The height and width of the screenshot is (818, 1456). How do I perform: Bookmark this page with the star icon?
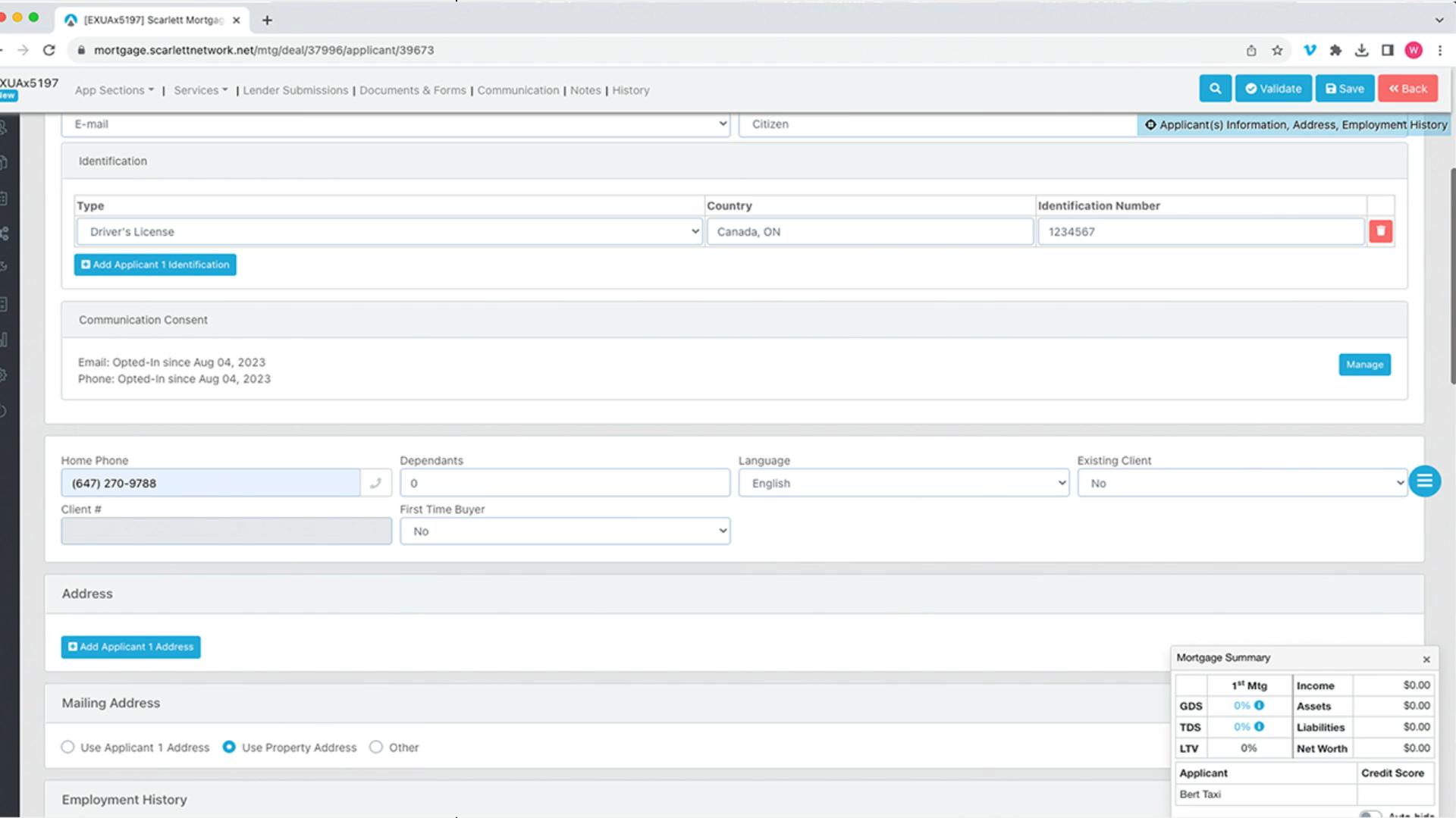pos(1277,50)
